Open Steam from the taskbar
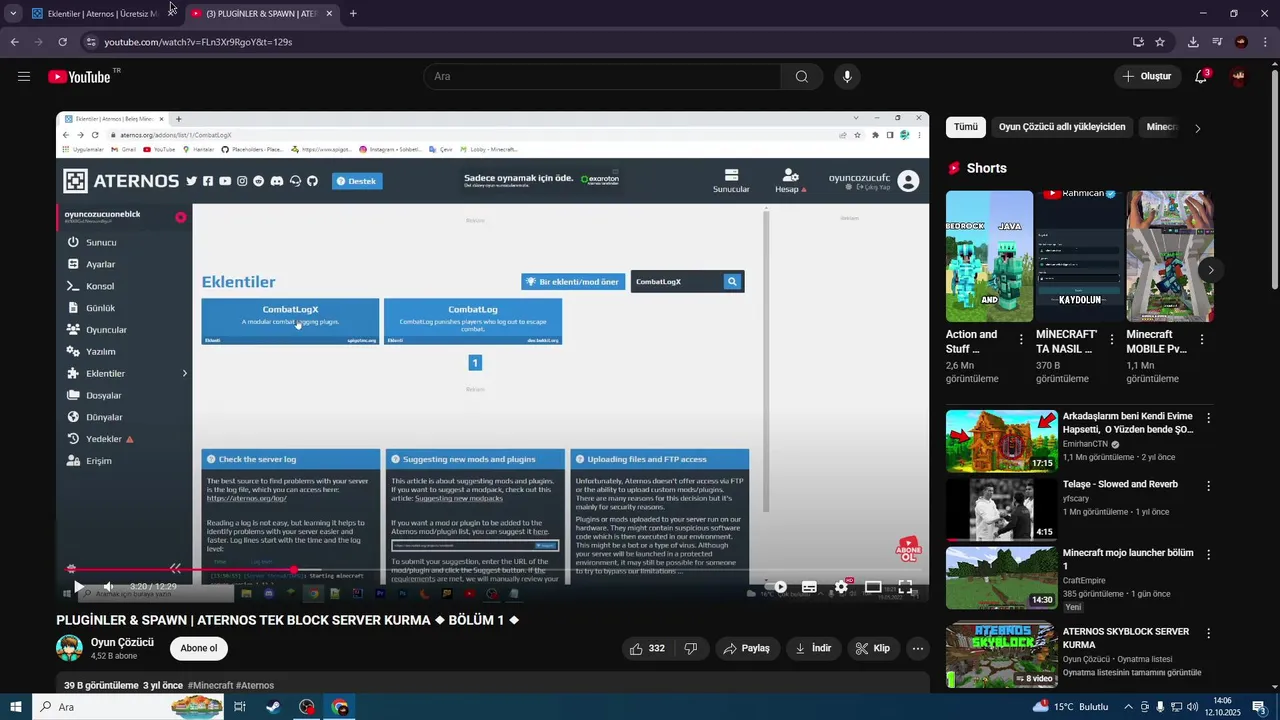1280x720 pixels. pyautogui.click(x=273, y=707)
